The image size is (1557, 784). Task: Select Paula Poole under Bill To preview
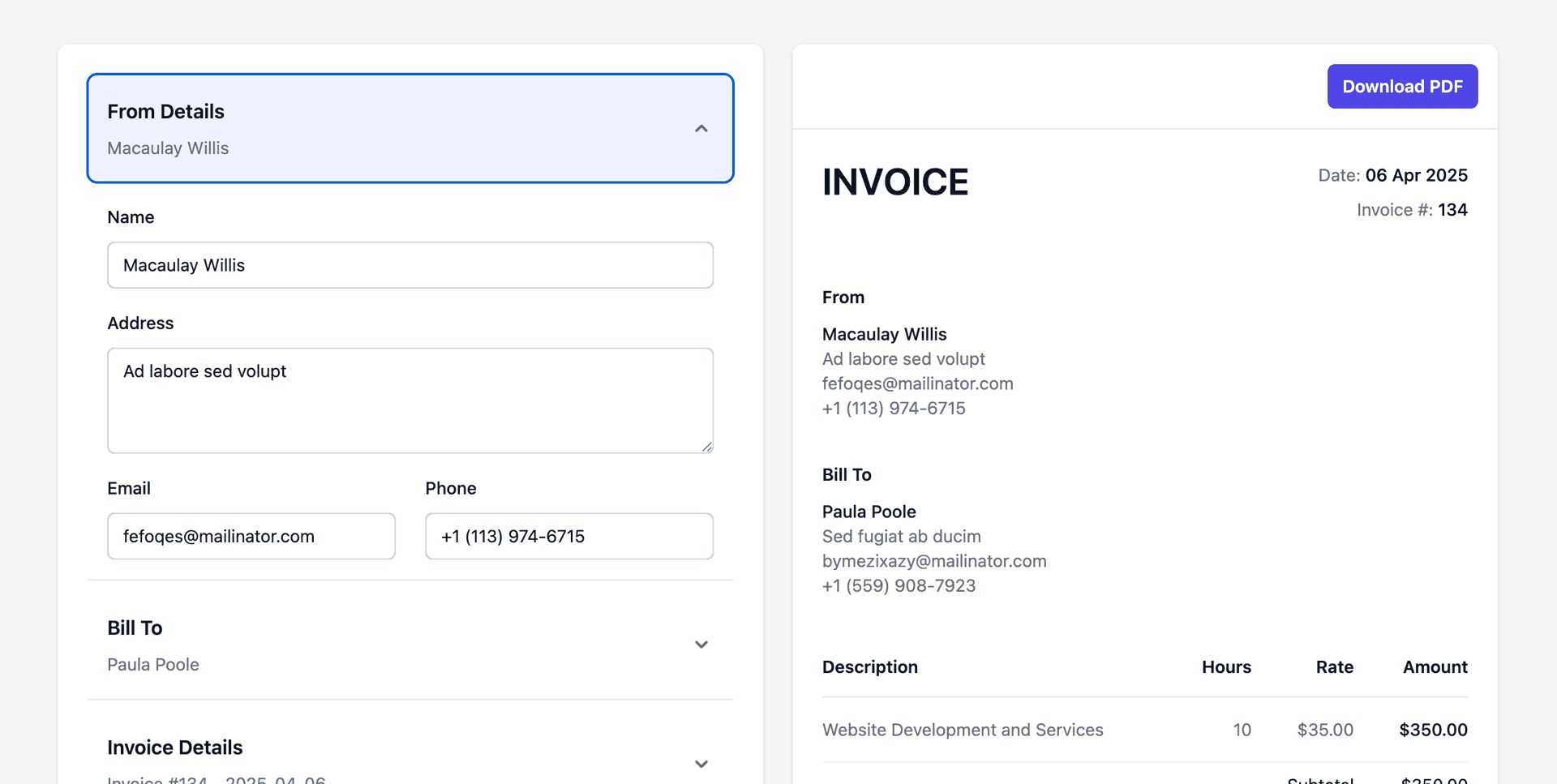(x=869, y=512)
